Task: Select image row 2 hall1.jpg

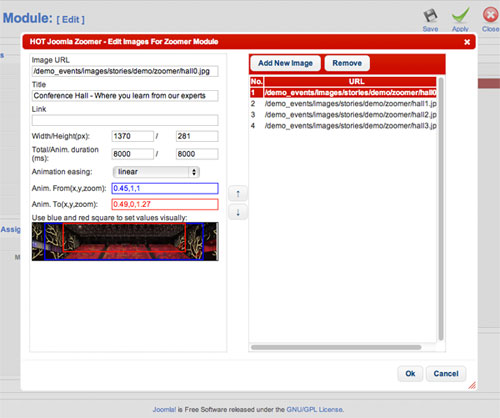Action: point(343,104)
